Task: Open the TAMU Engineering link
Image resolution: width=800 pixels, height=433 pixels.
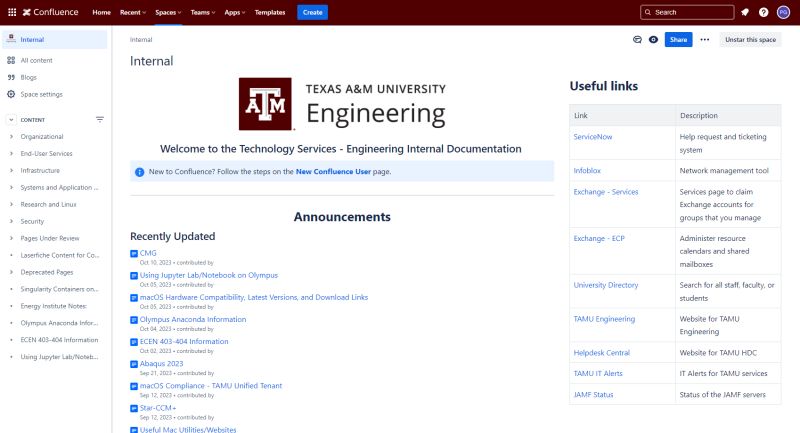Action: (x=604, y=319)
